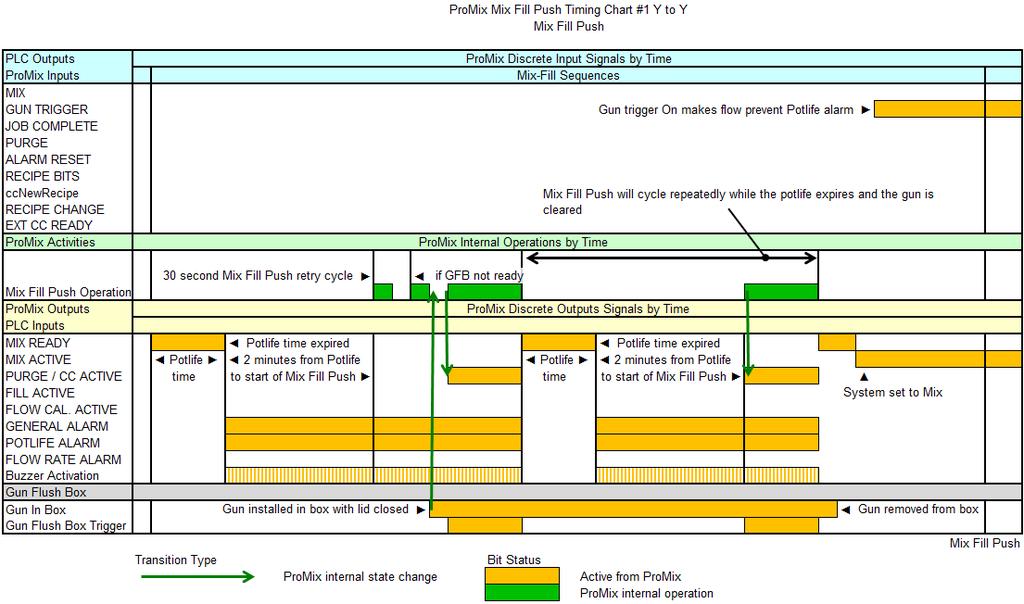
Task: Click the green arrow in the Transition Type legend
Action: tap(198, 577)
